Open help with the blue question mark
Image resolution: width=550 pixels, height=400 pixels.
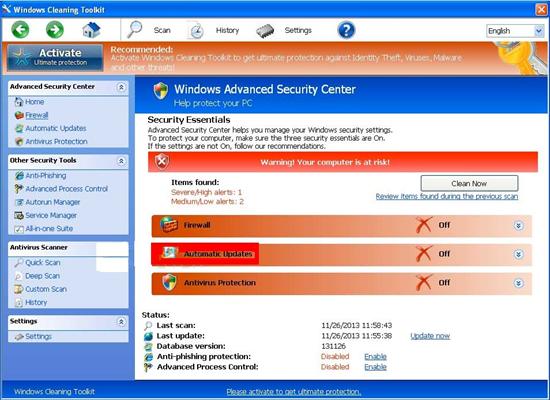(x=346, y=30)
